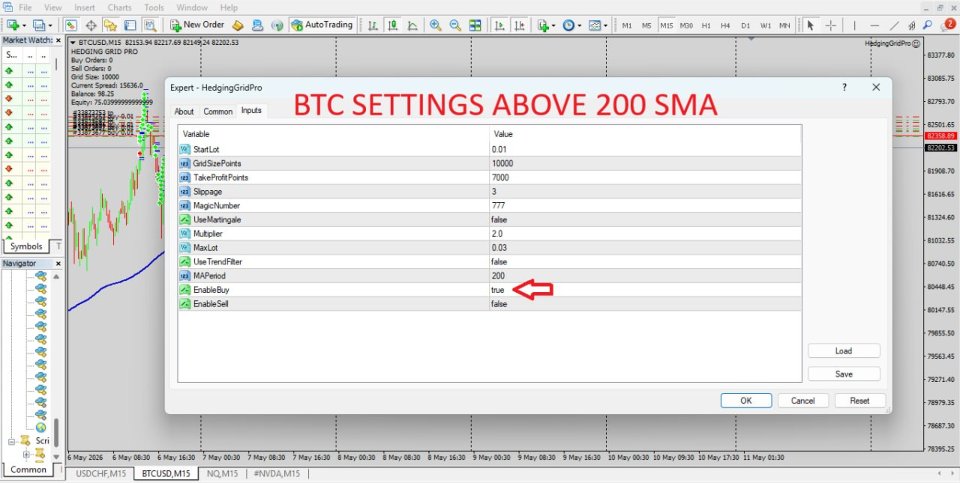Open the search magnifier in the toolbar
The height and width of the screenshot is (483, 960).
coord(929,25)
